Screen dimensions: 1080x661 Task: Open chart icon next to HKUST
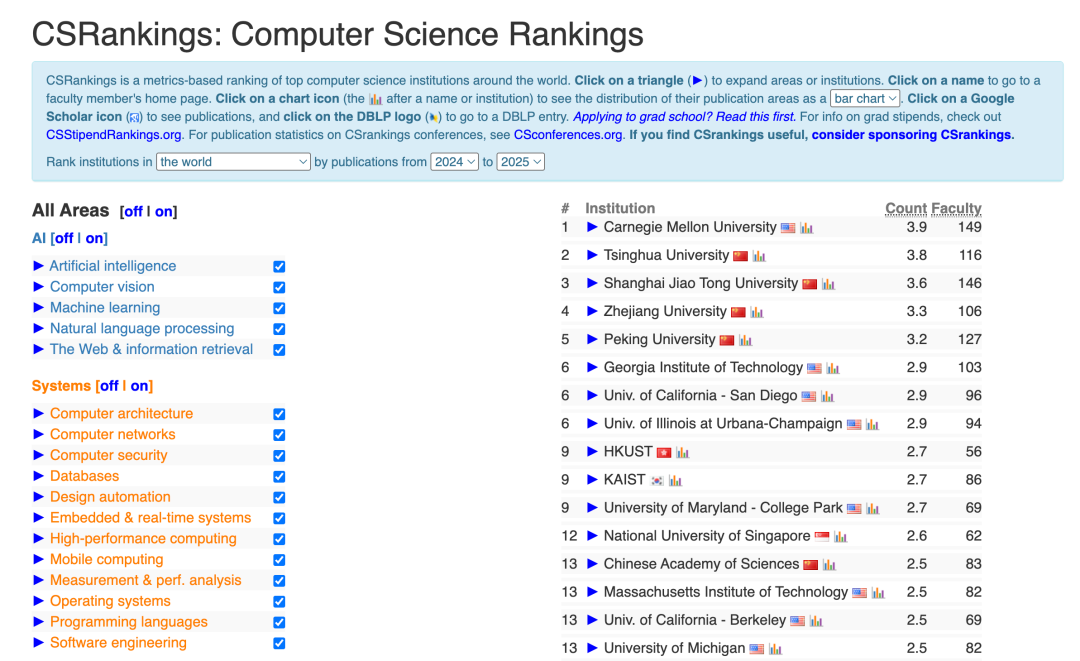(x=682, y=452)
